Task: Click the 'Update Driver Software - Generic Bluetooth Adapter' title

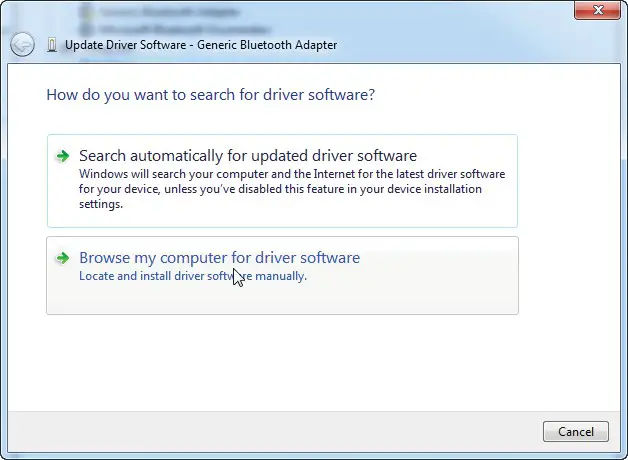Action: 201,45
